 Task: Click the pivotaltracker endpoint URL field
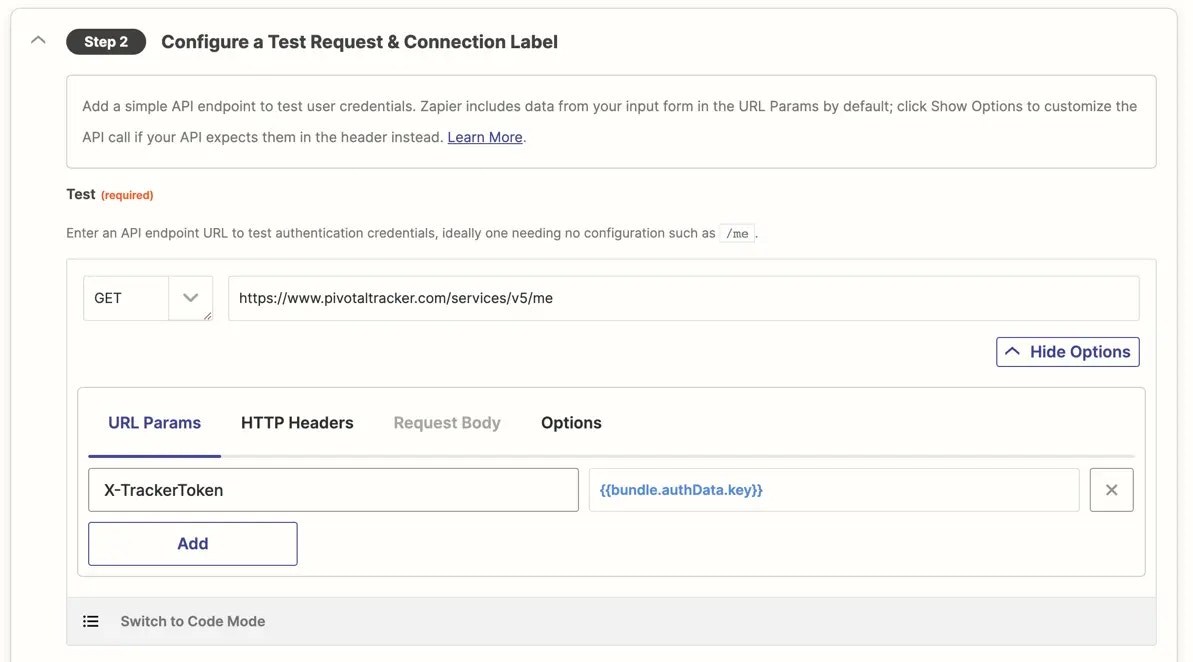[x=683, y=298]
